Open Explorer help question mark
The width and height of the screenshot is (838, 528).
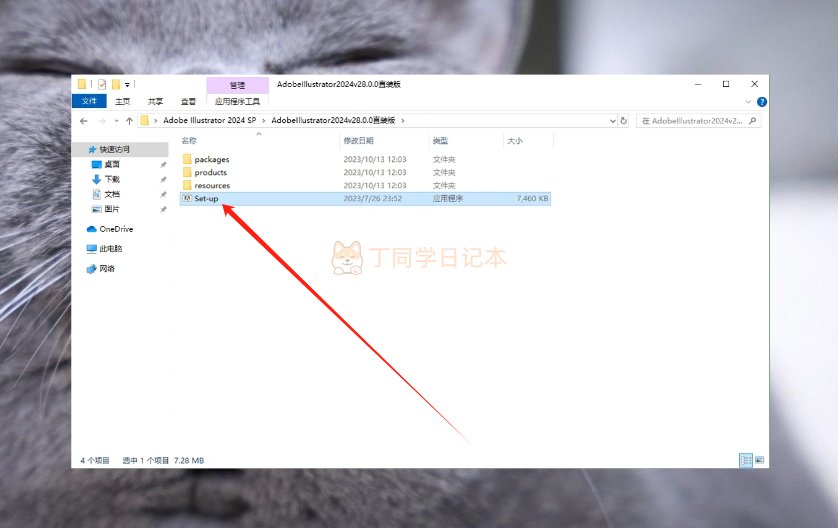coord(762,102)
